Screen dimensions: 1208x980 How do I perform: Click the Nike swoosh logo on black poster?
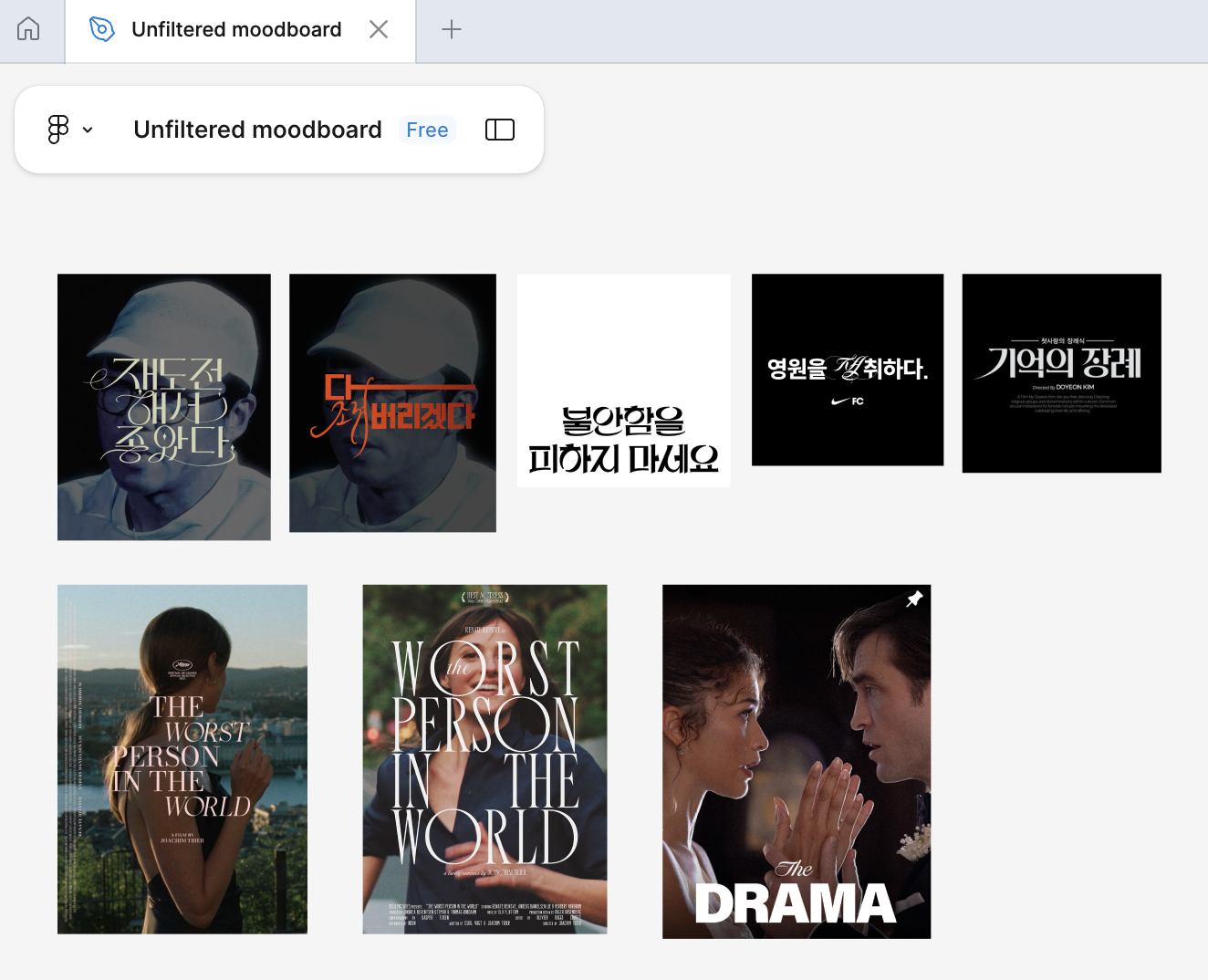click(x=840, y=401)
